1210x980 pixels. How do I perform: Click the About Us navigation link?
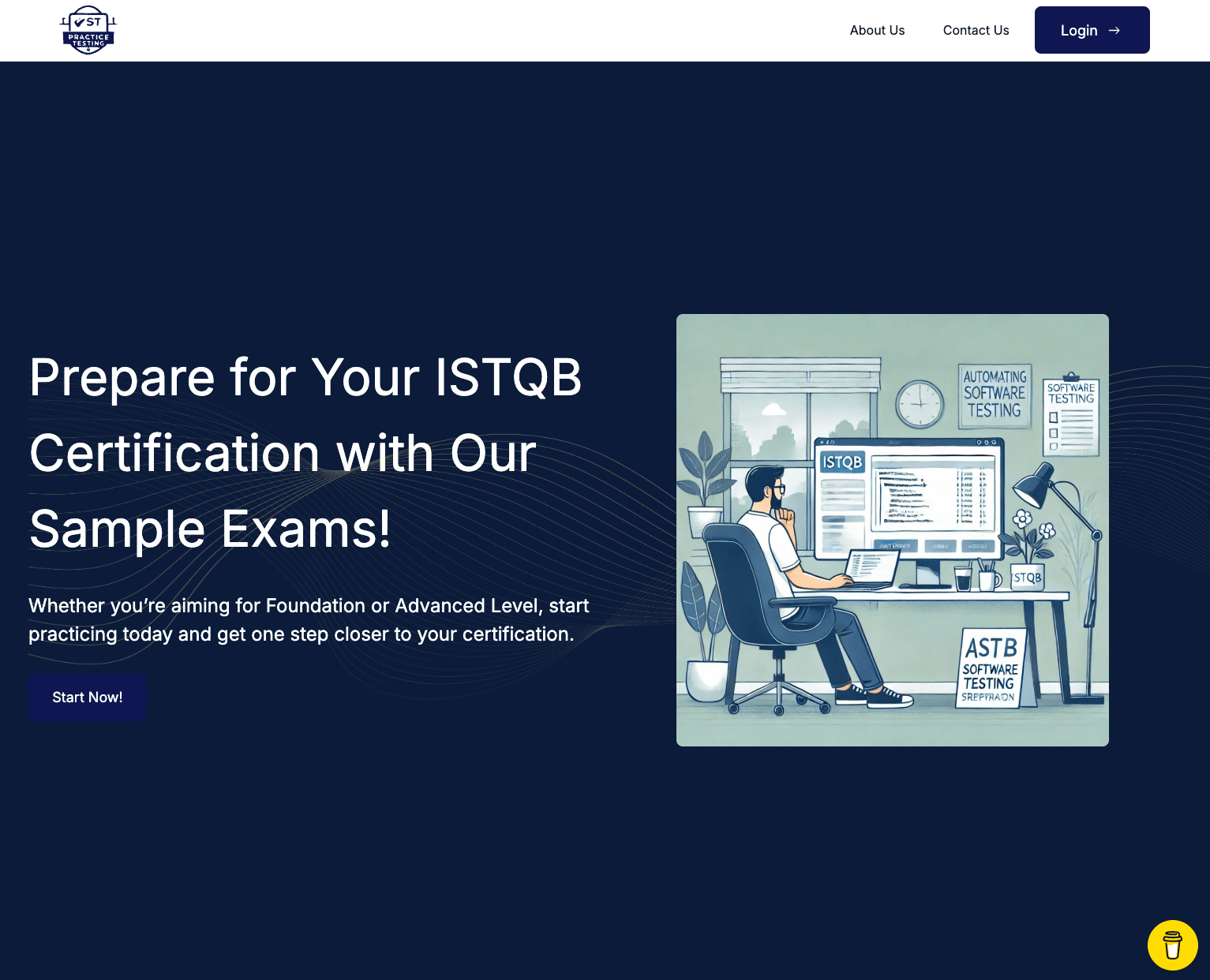click(x=877, y=30)
